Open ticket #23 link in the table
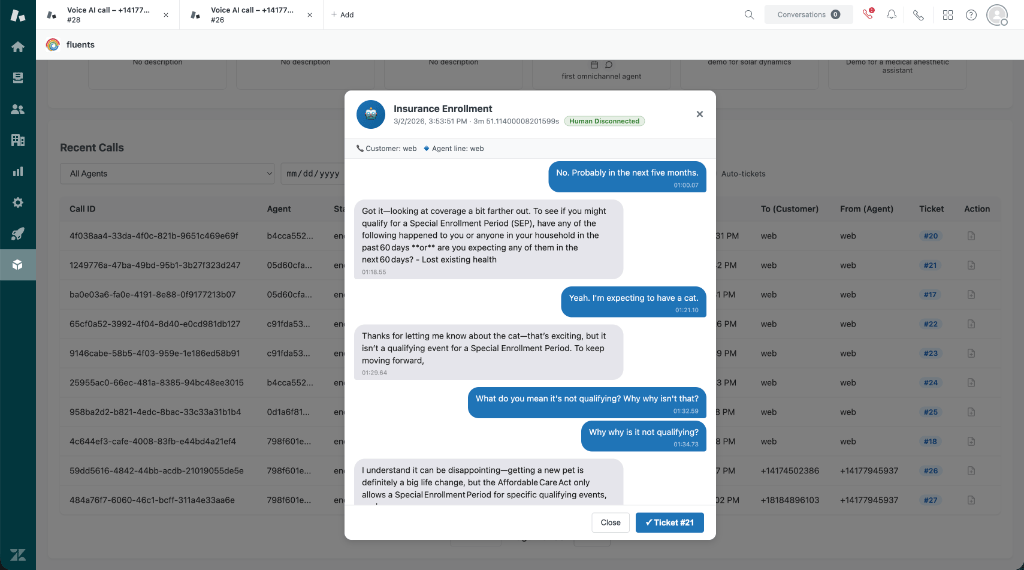This screenshot has width=1024, height=570. [x=931, y=353]
